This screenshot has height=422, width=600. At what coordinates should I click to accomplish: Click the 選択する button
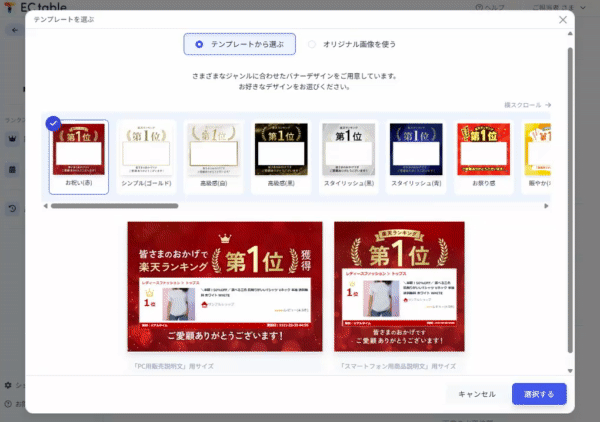[x=539, y=394]
